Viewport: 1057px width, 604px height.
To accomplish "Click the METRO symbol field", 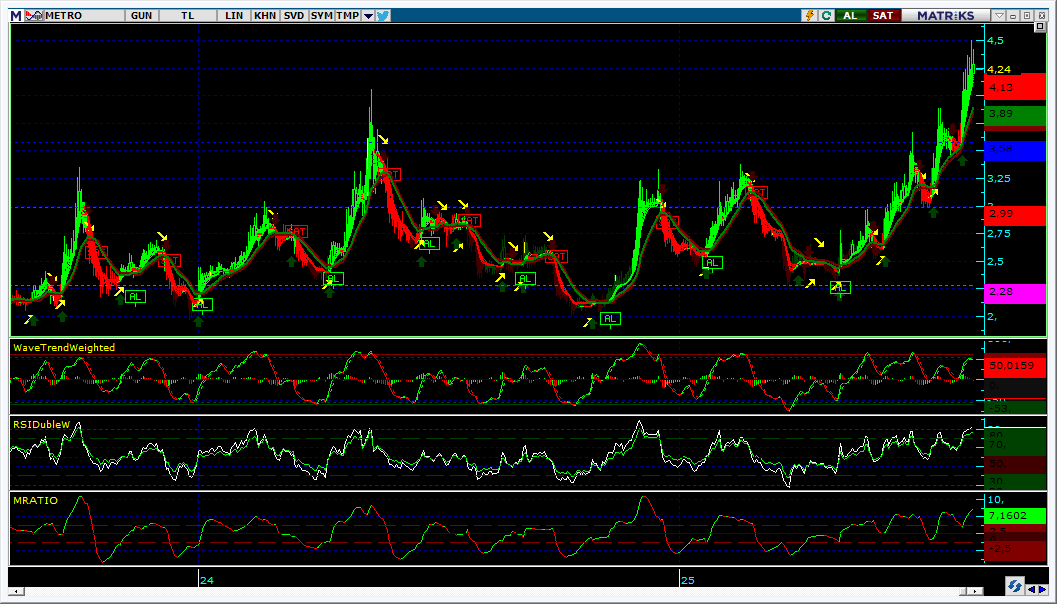I will (x=84, y=16).
